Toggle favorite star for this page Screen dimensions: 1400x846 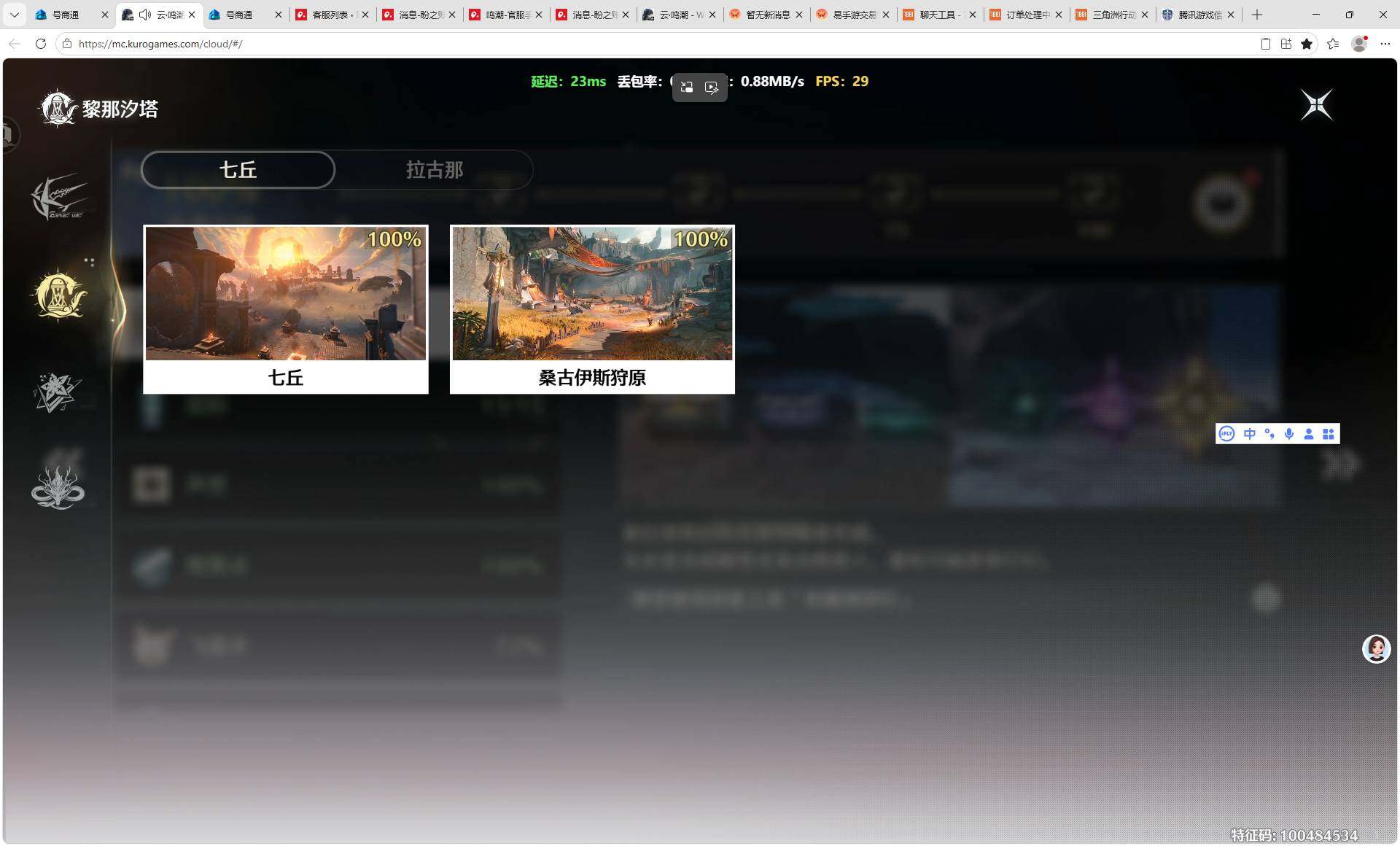click(x=1307, y=44)
